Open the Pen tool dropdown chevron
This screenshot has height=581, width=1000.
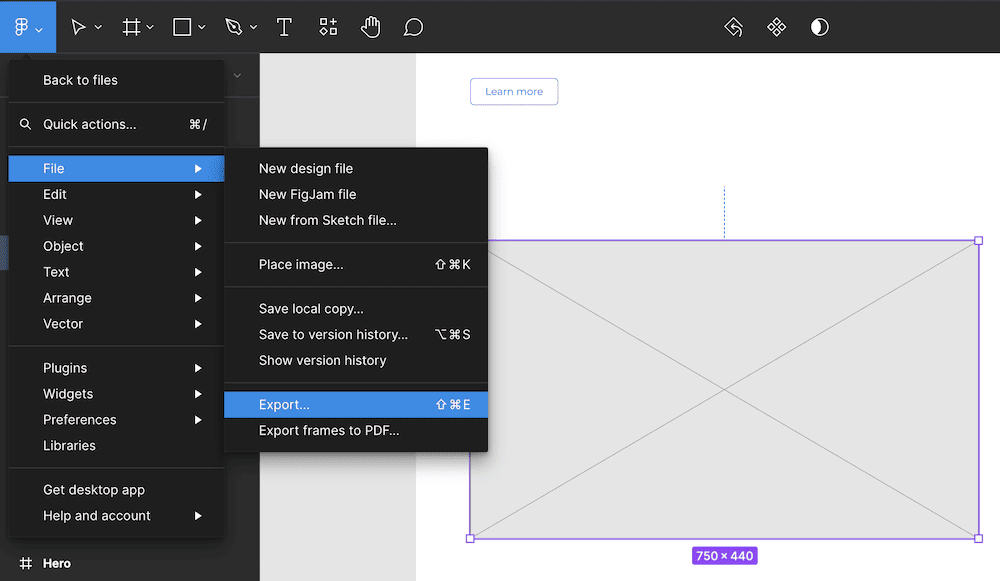click(251, 27)
